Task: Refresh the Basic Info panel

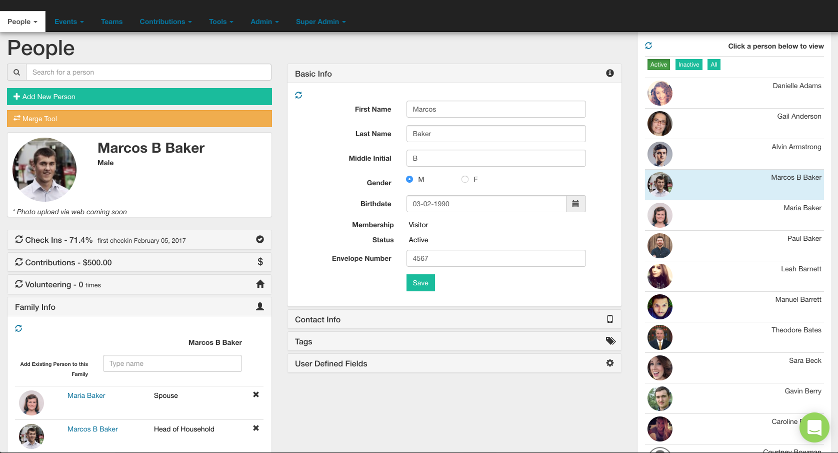Action: click(x=299, y=95)
